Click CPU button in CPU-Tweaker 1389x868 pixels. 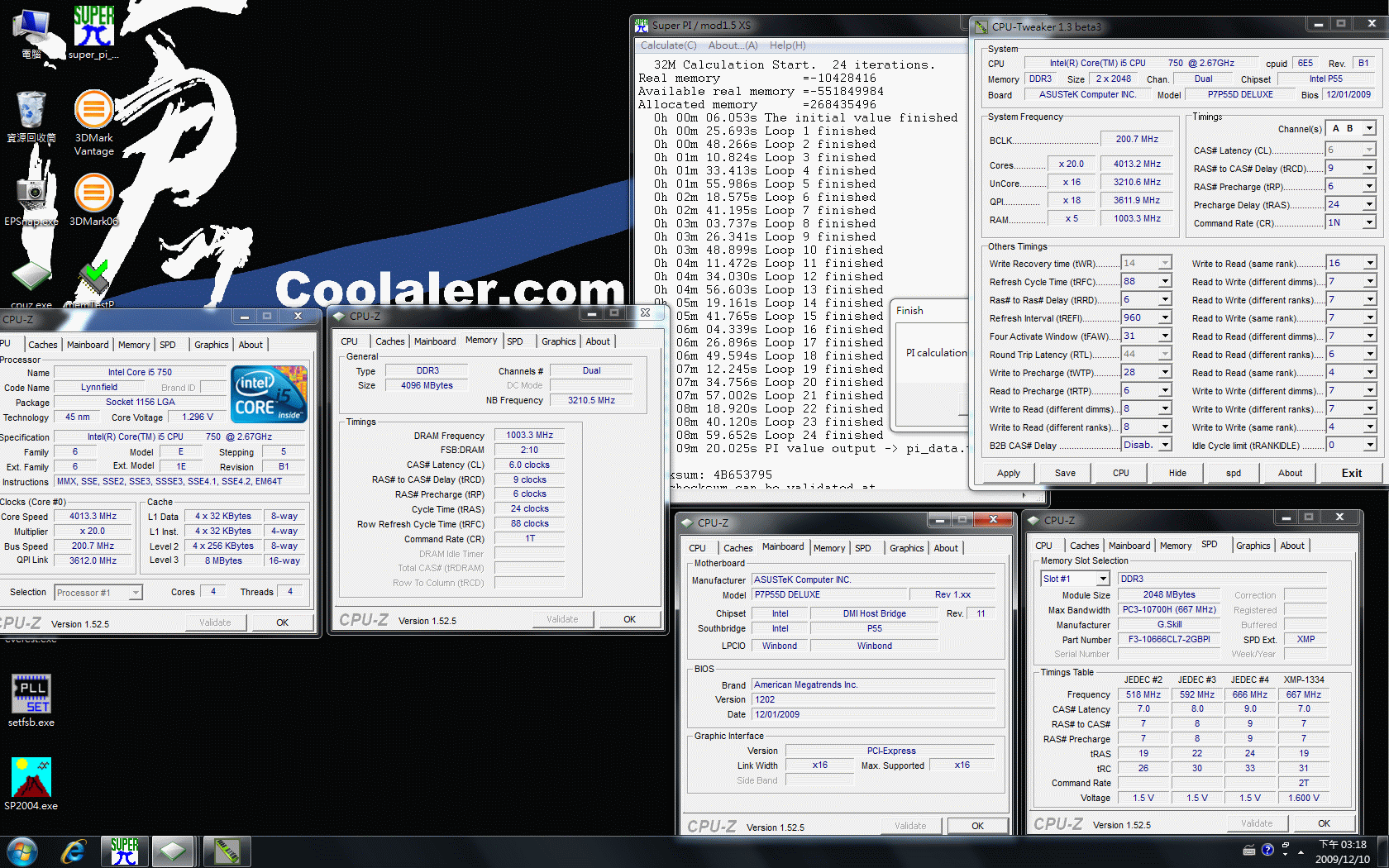coord(1120,474)
